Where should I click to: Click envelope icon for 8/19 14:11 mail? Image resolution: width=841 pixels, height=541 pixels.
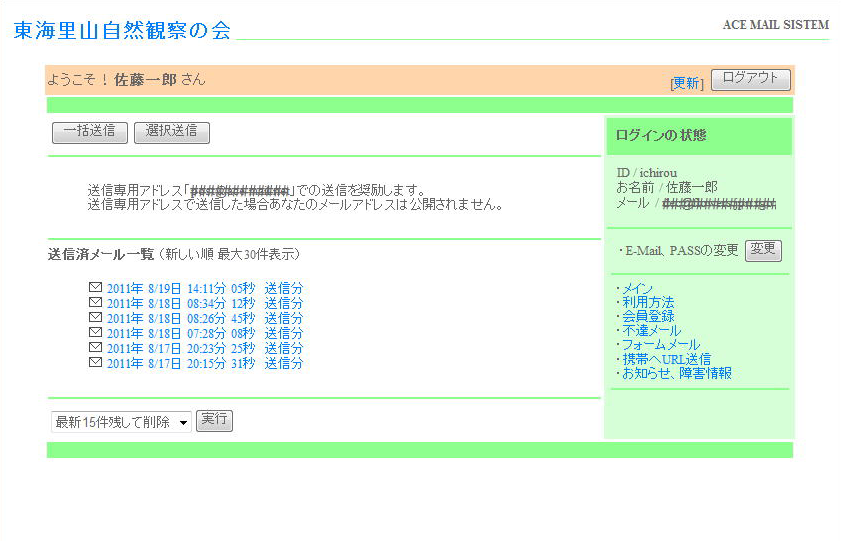[96, 288]
